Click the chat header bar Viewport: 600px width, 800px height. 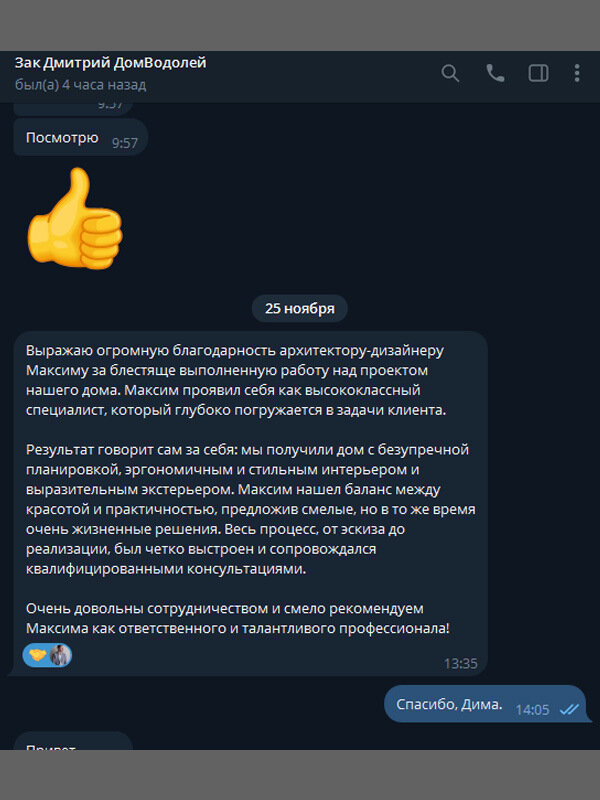pos(300,77)
